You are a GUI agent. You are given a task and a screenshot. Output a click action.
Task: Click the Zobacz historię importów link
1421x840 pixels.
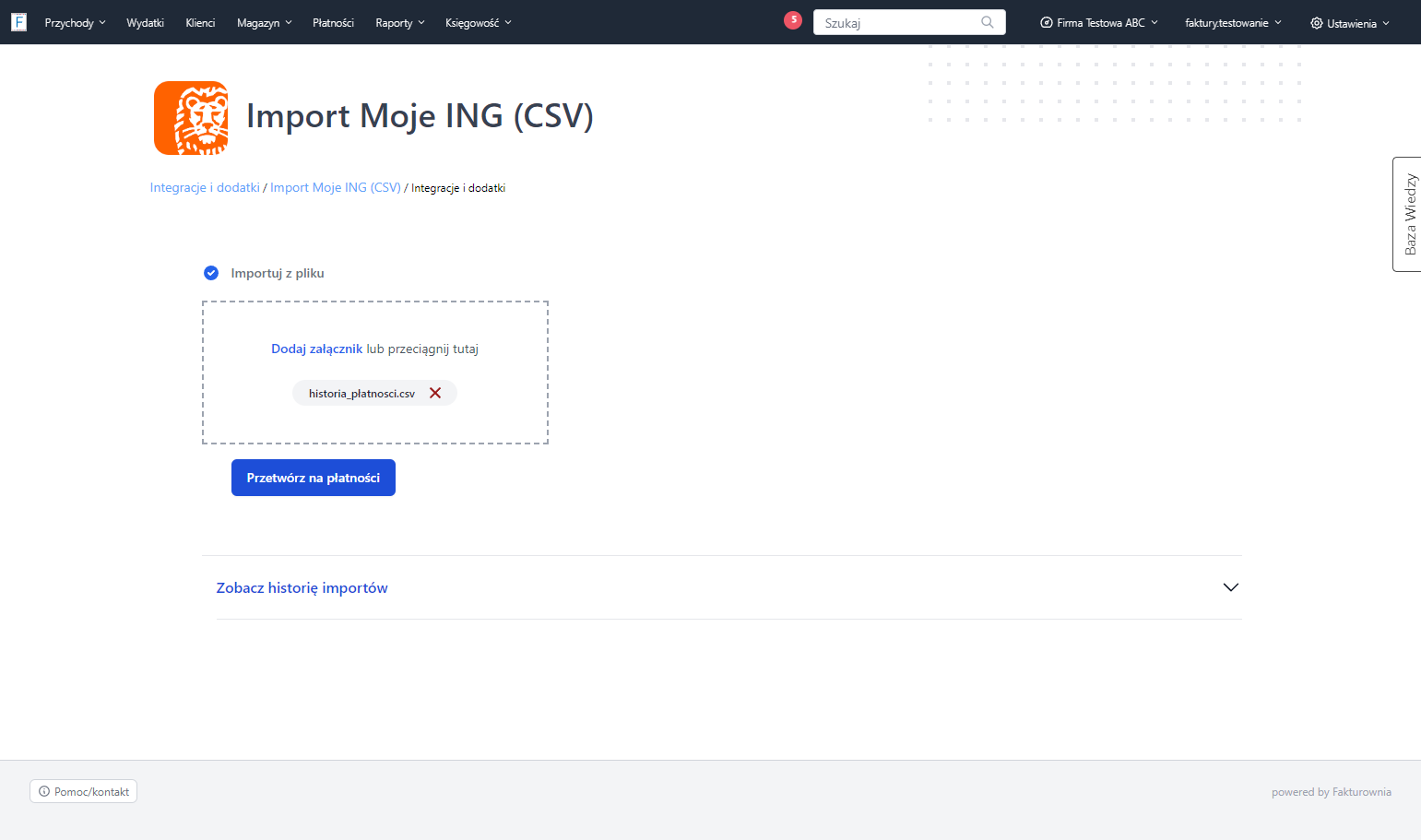click(302, 587)
